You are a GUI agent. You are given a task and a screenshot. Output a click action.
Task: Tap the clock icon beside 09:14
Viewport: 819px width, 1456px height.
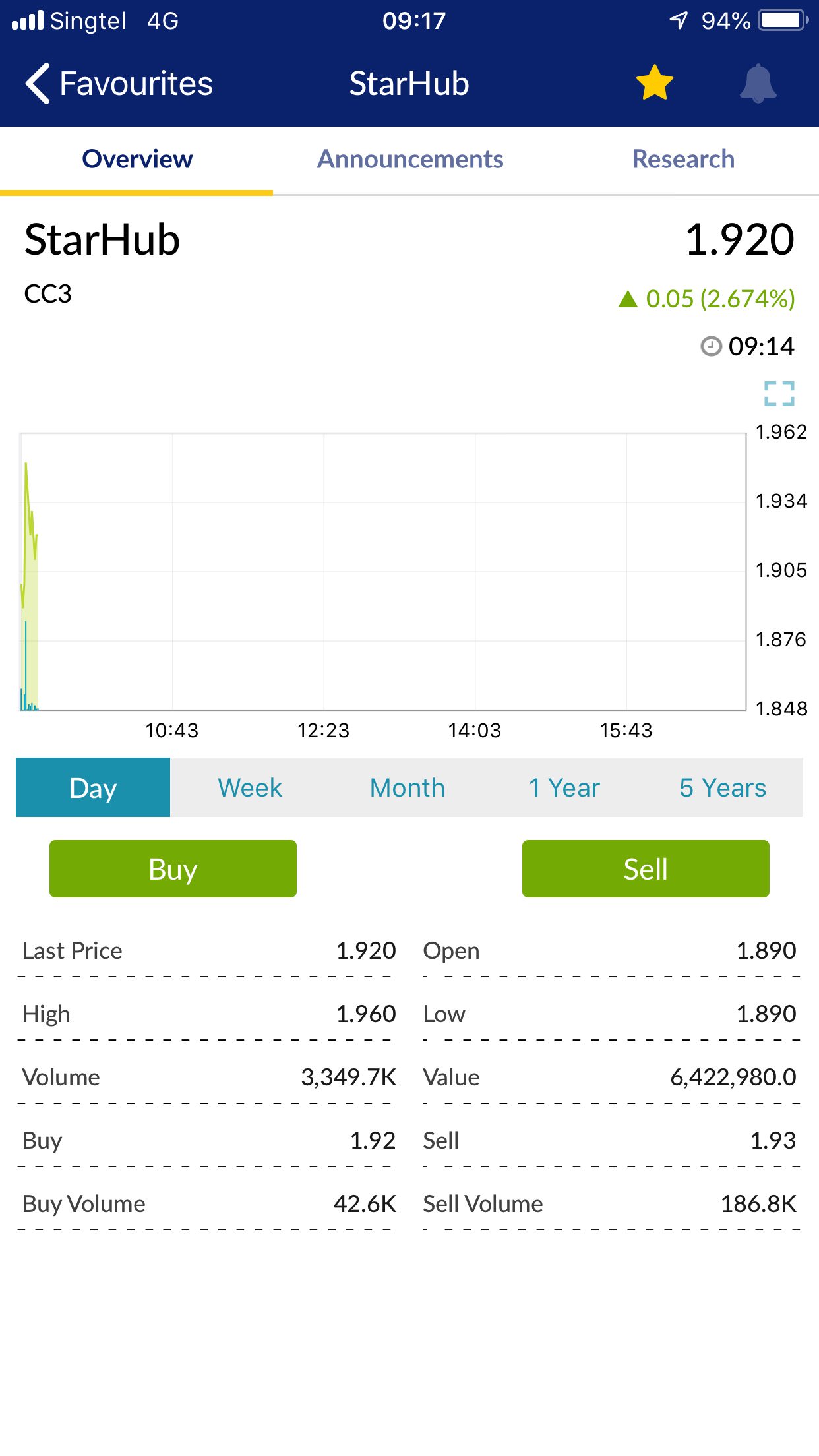pos(711,346)
